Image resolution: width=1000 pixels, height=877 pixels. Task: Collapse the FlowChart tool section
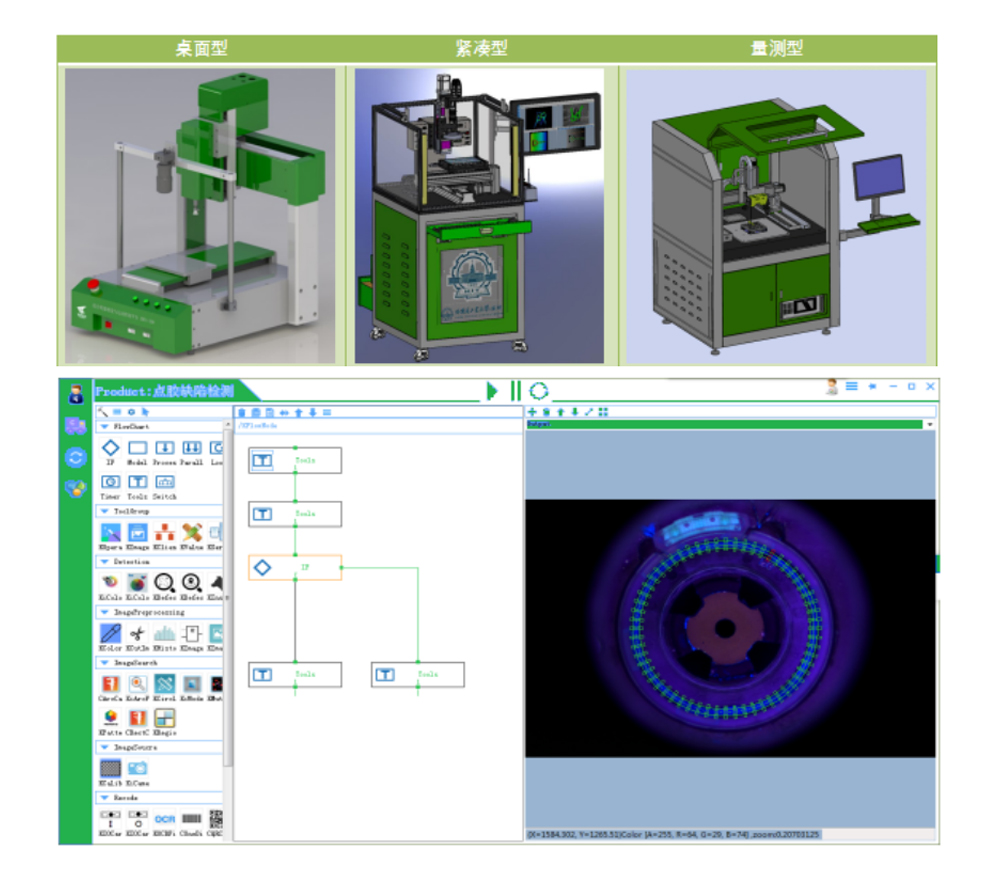tap(105, 426)
